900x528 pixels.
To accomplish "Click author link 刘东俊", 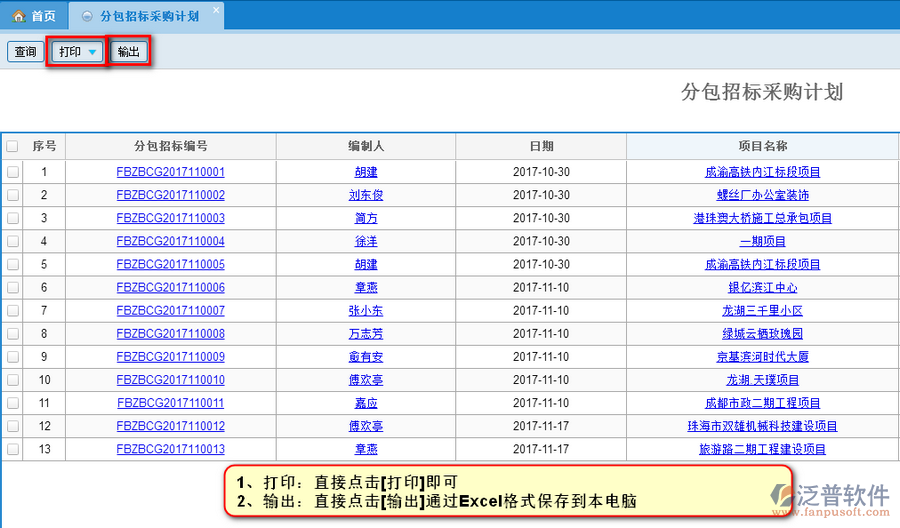I will [365, 195].
